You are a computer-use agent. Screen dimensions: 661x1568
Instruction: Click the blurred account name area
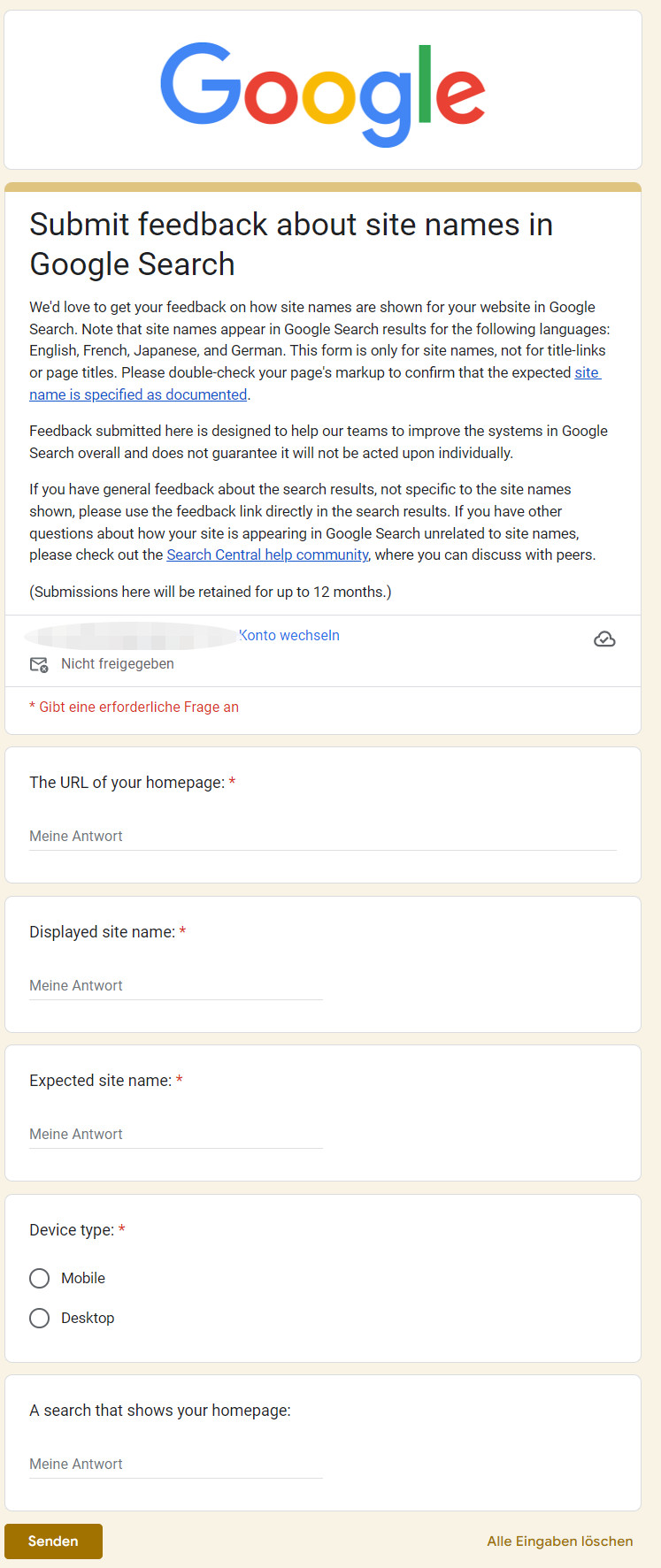point(133,635)
